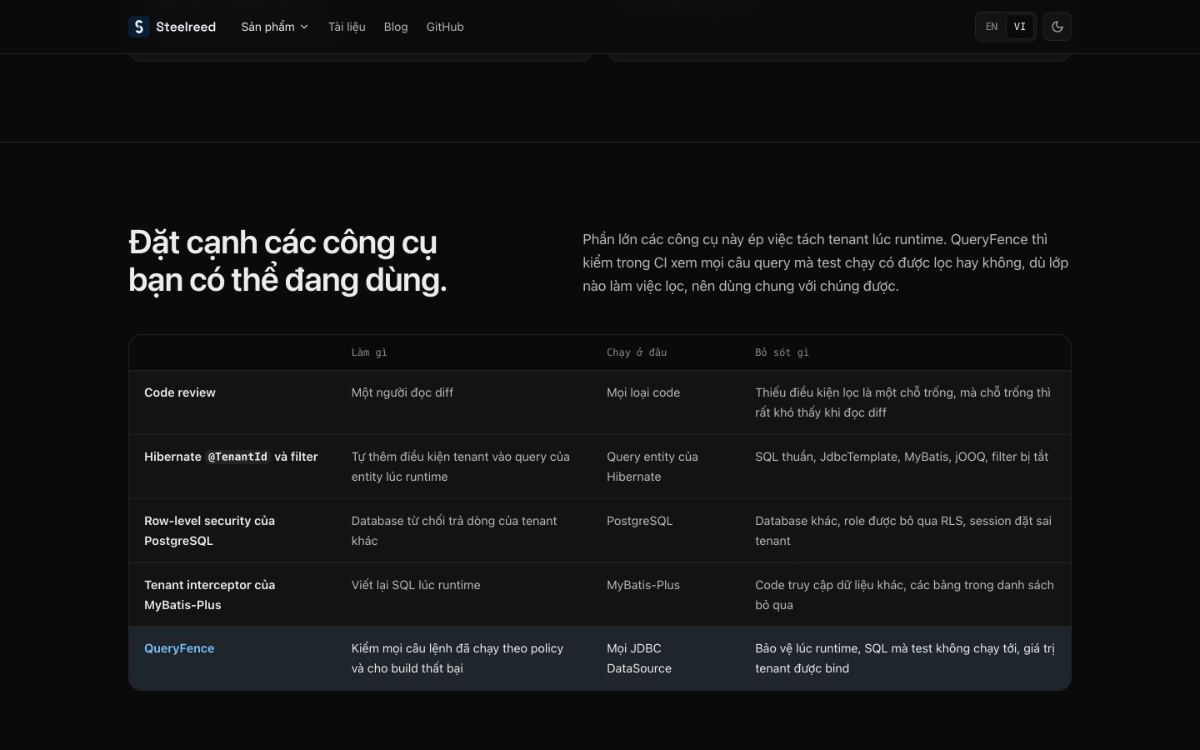Image resolution: width=1200 pixels, height=750 pixels.
Task: Click the Steelreed brand name
Action: point(186,27)
